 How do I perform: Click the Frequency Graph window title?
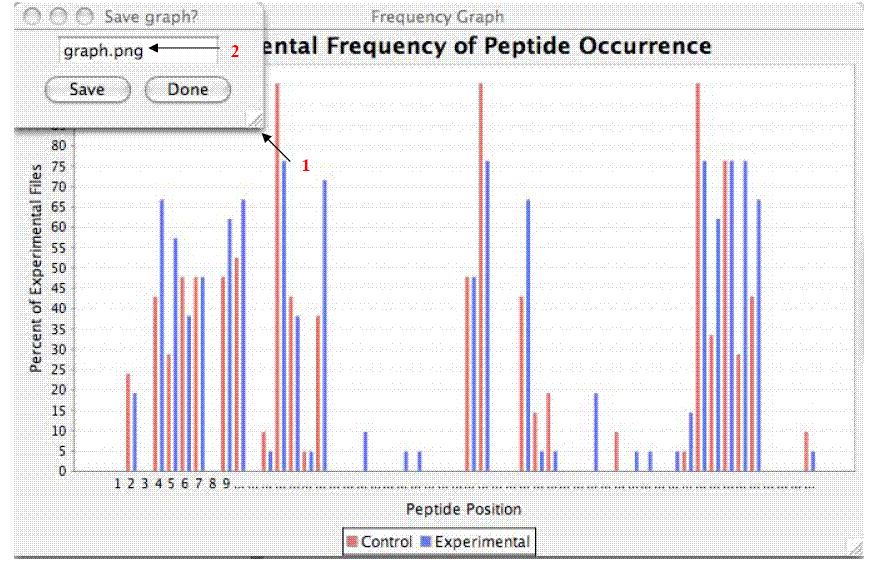tap(437, 17)
